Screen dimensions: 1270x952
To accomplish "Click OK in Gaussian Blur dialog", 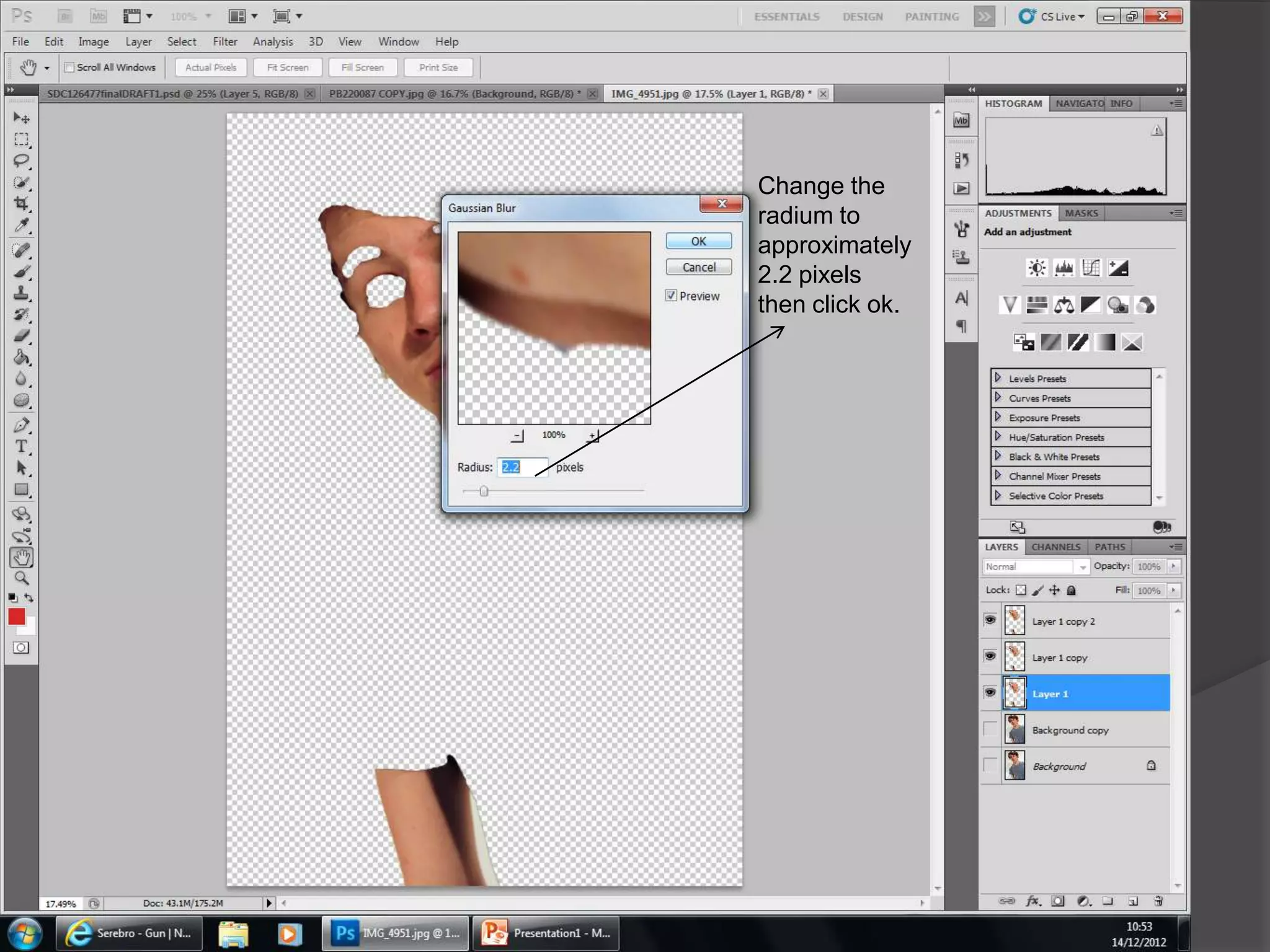I will click(698, 241).
